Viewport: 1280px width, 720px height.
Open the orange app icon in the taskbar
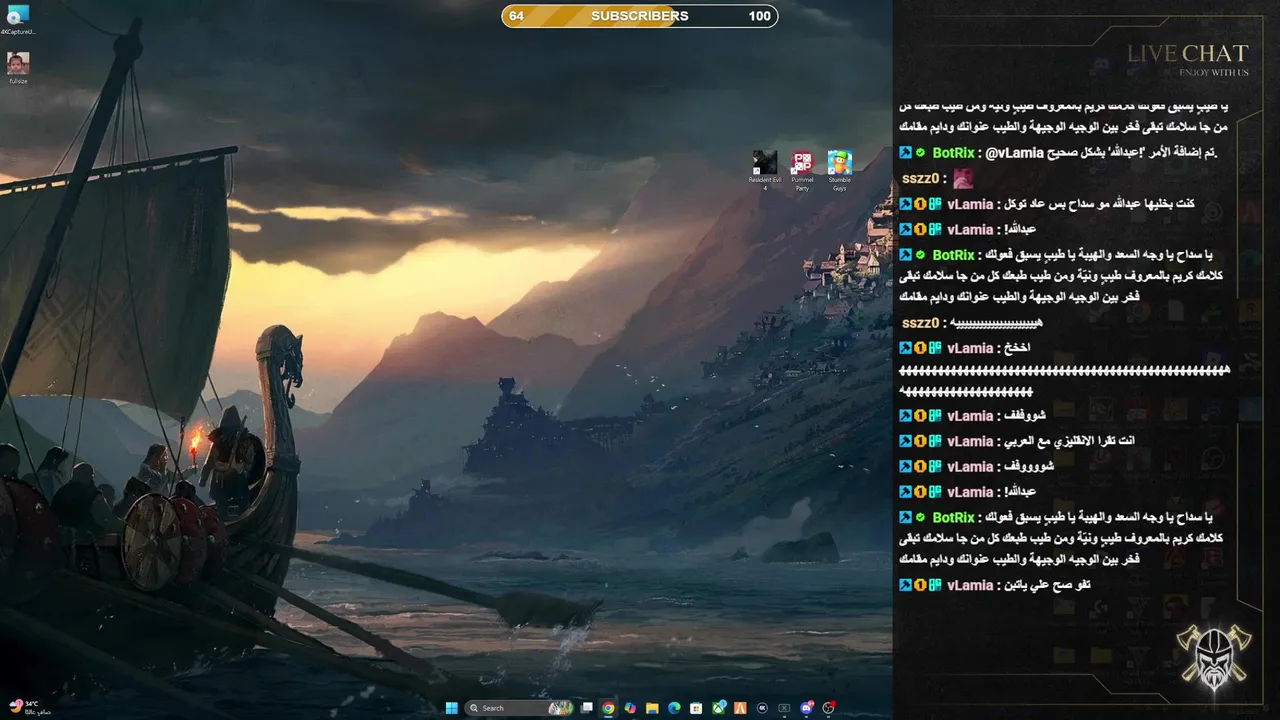click(741, 708)
